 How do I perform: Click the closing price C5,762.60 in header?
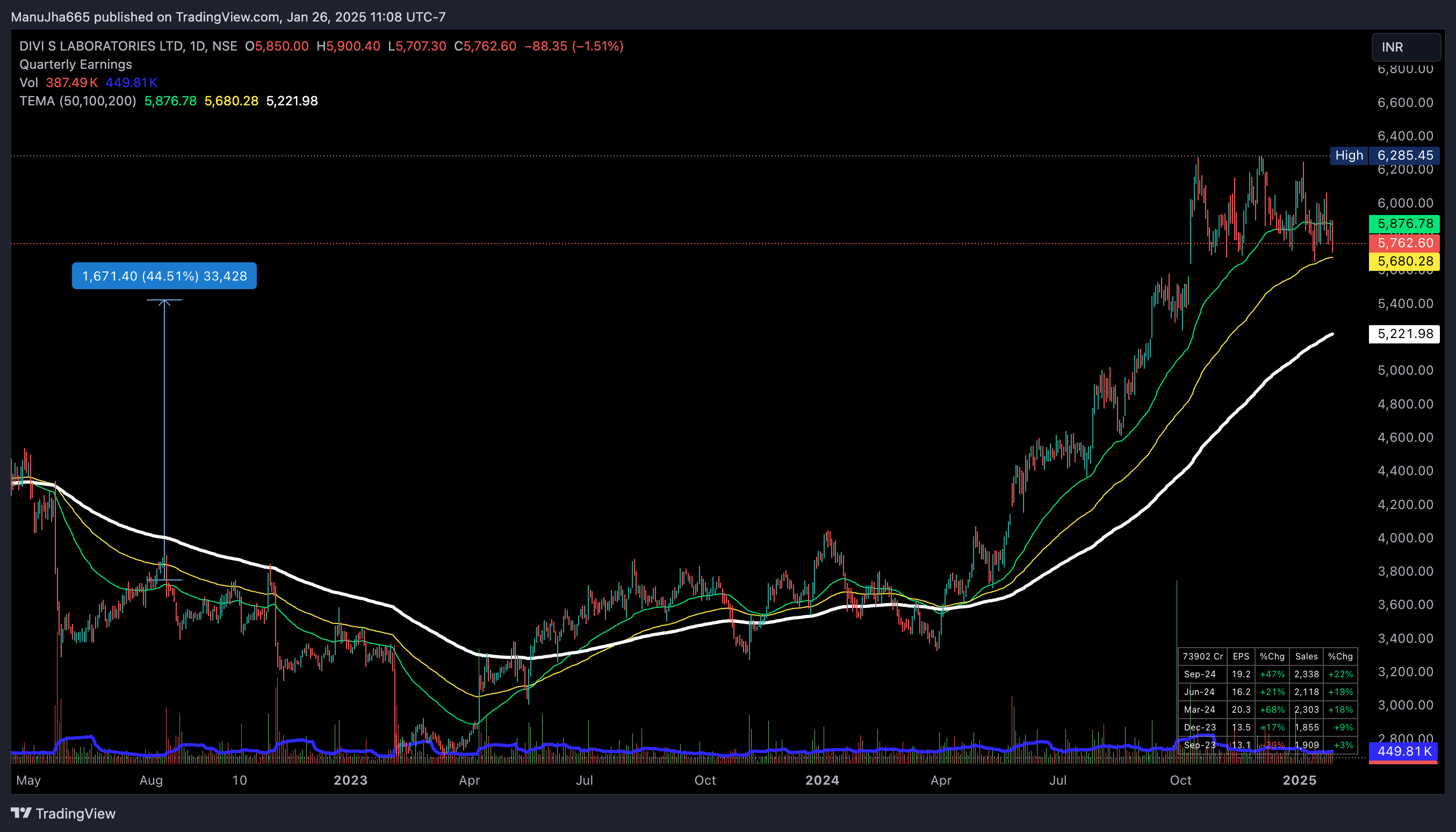pos(485,46)
